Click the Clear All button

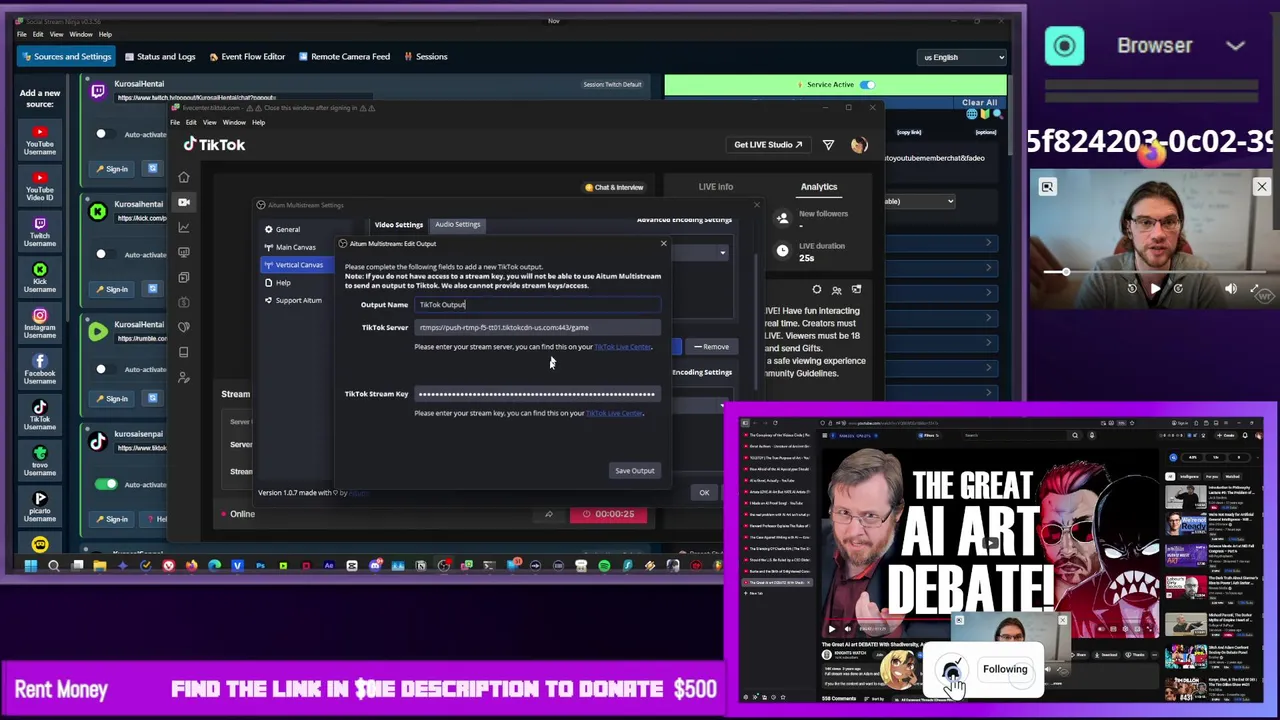[x=979, y=102]
